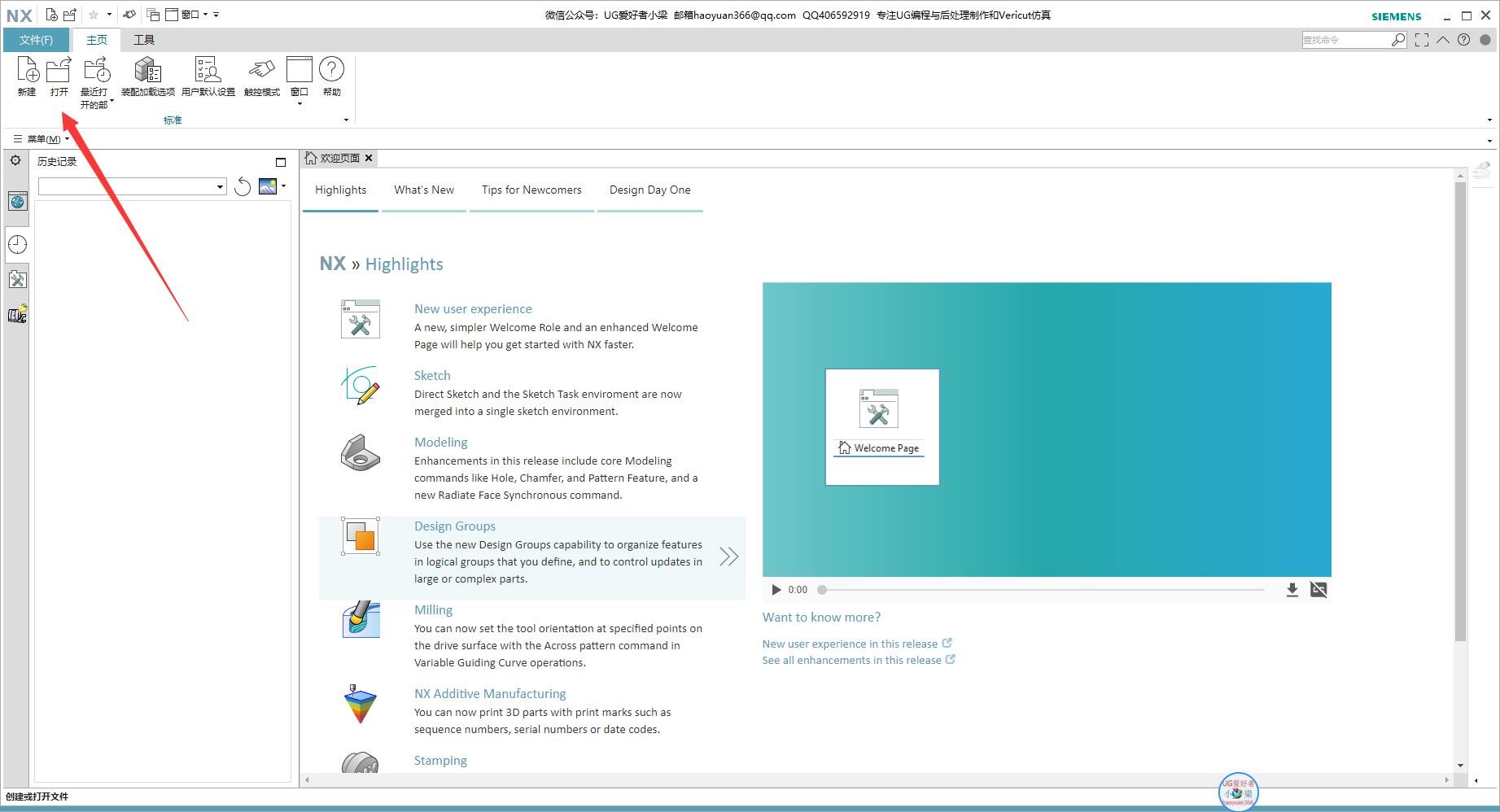The height and width of the screenshot is (812, 1500).
Task: Expand the 标准 group options arrow
Action: (x=346, y=120)
